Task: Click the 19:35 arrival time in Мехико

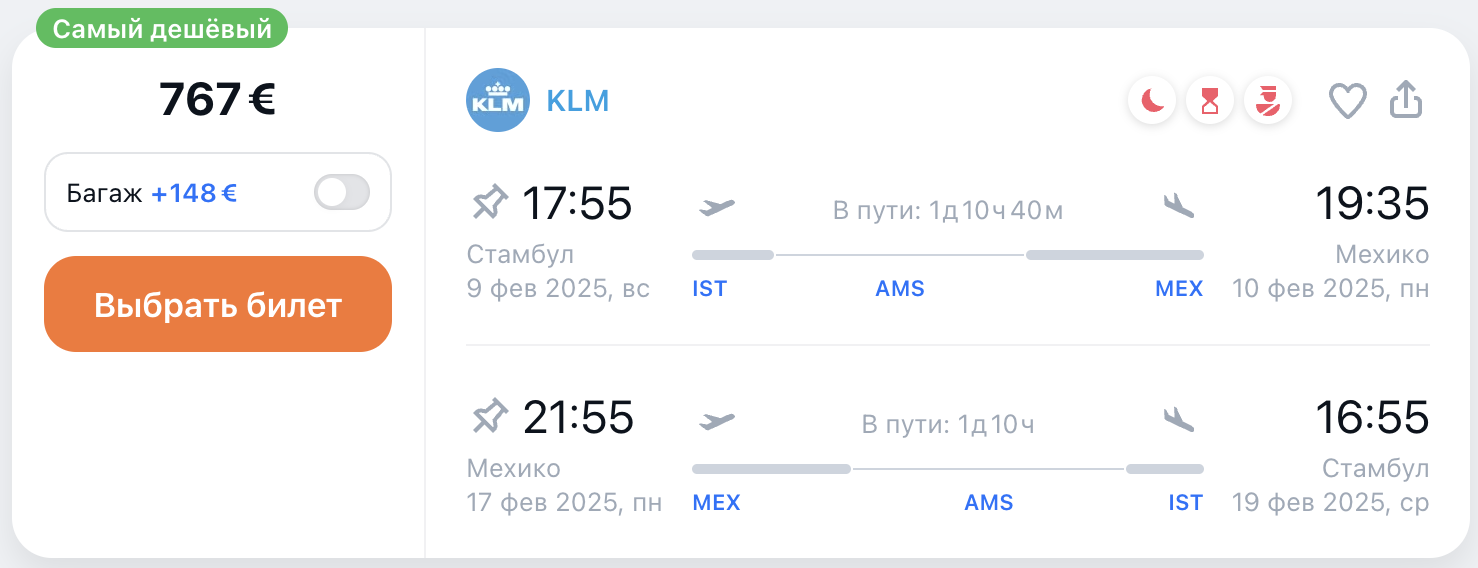Action: pos(1374,204)
